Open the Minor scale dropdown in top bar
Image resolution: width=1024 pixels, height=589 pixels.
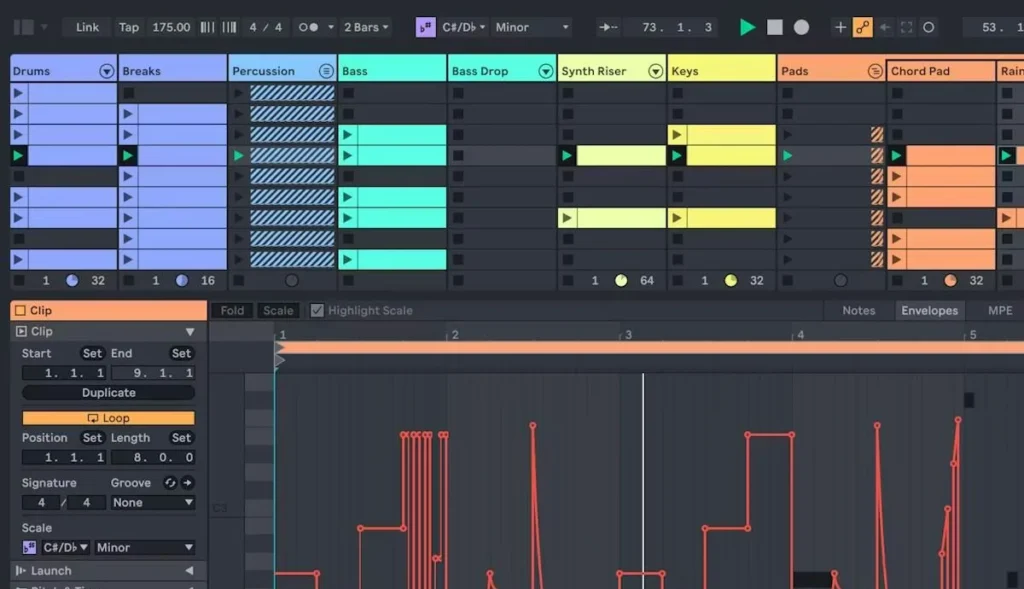[x=532, y=27]
